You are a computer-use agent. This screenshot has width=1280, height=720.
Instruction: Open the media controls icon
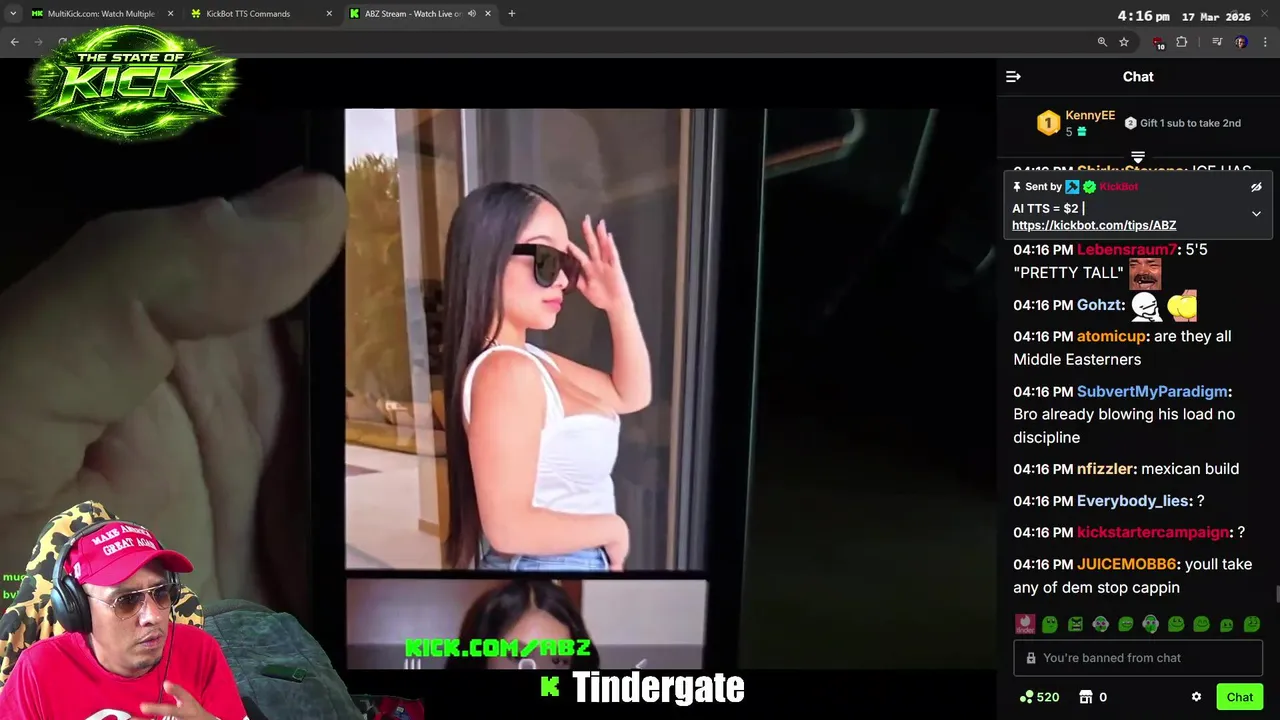[1217, 42]
